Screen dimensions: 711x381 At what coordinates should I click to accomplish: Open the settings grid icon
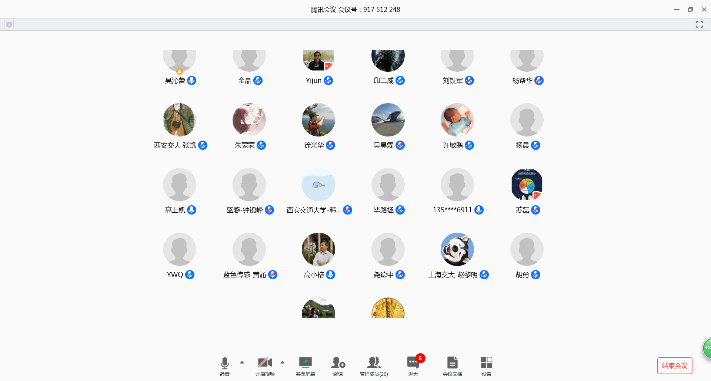click(487, 366)
